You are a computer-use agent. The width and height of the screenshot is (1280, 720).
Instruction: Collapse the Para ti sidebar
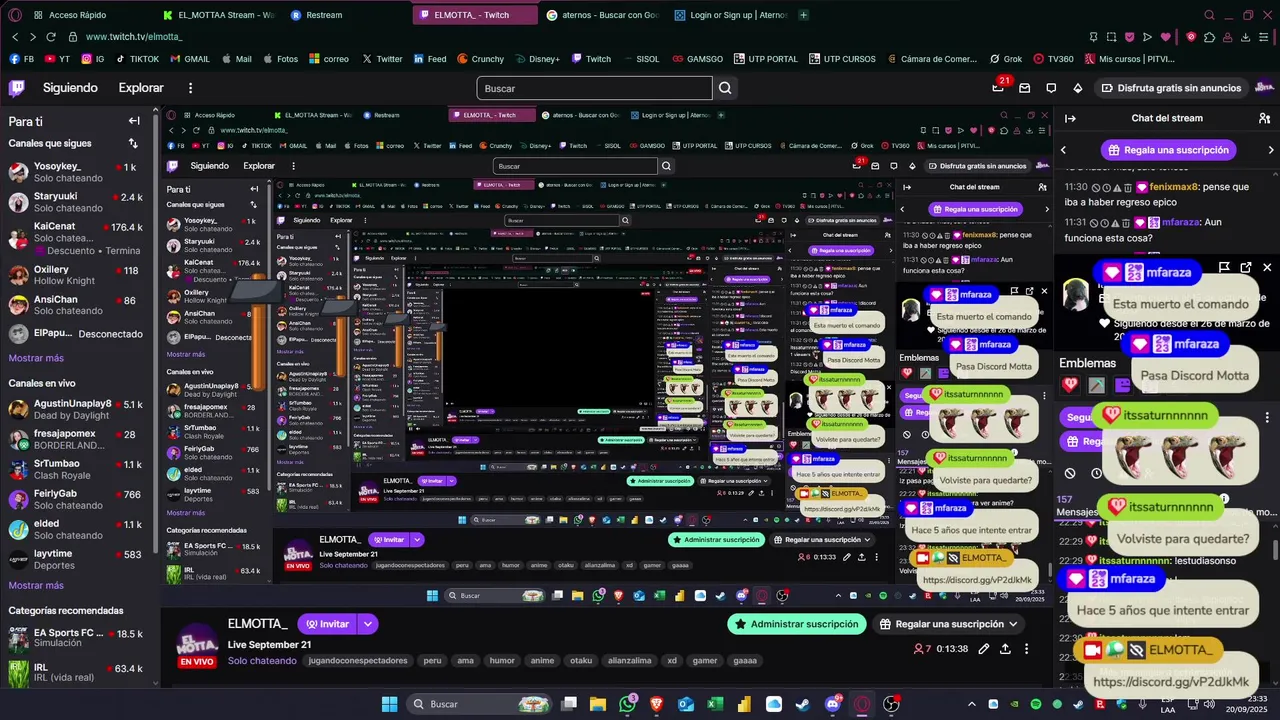(x=134, y=121)
